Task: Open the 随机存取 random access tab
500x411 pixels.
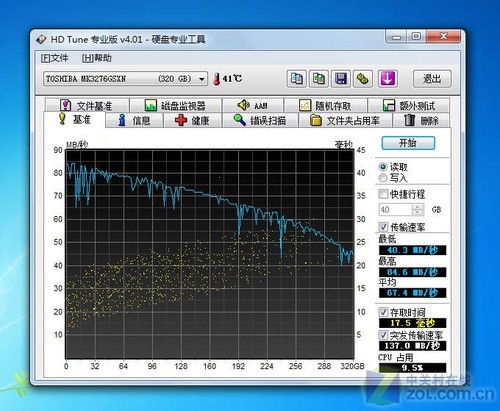Action: click(x=326, y=106)
